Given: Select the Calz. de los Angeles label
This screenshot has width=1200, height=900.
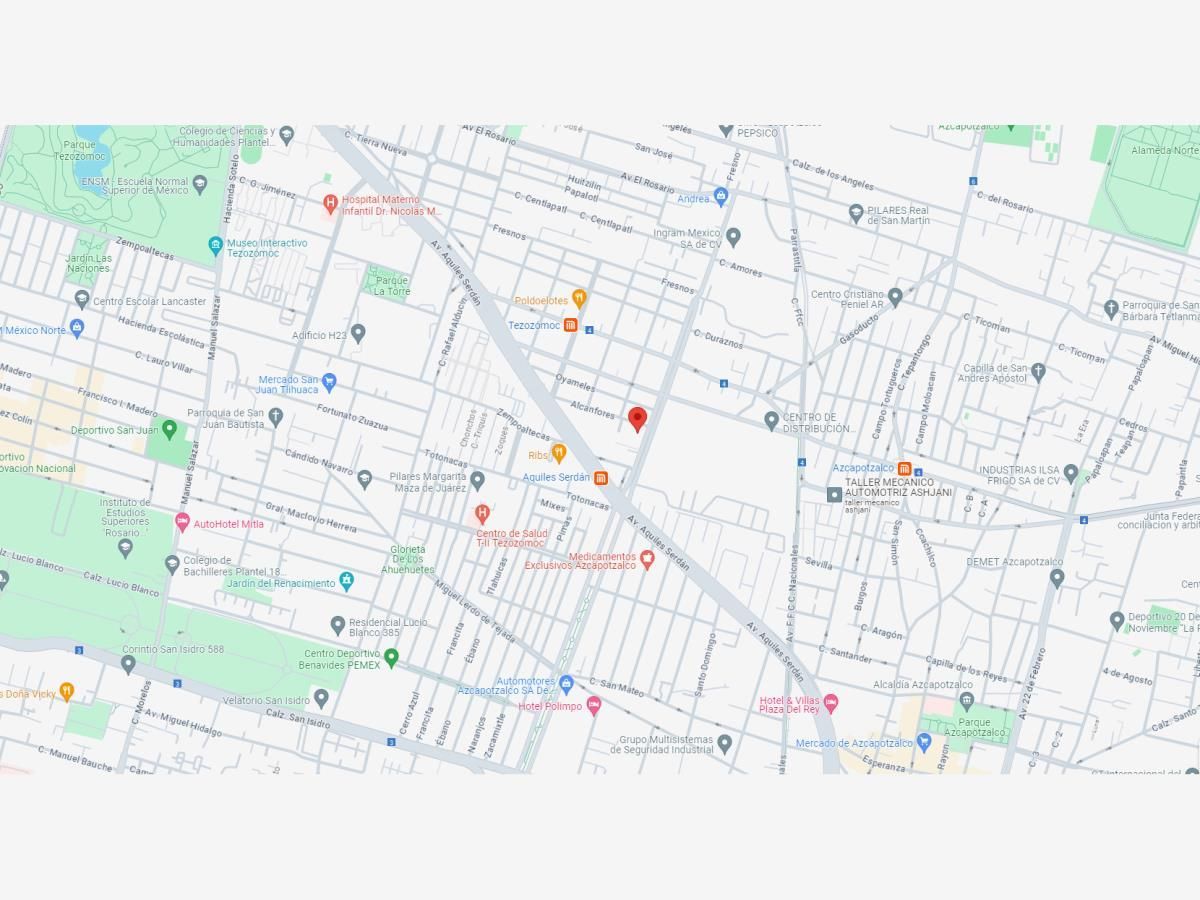Looking at the screenshot, I should click(x=833, y=174).
